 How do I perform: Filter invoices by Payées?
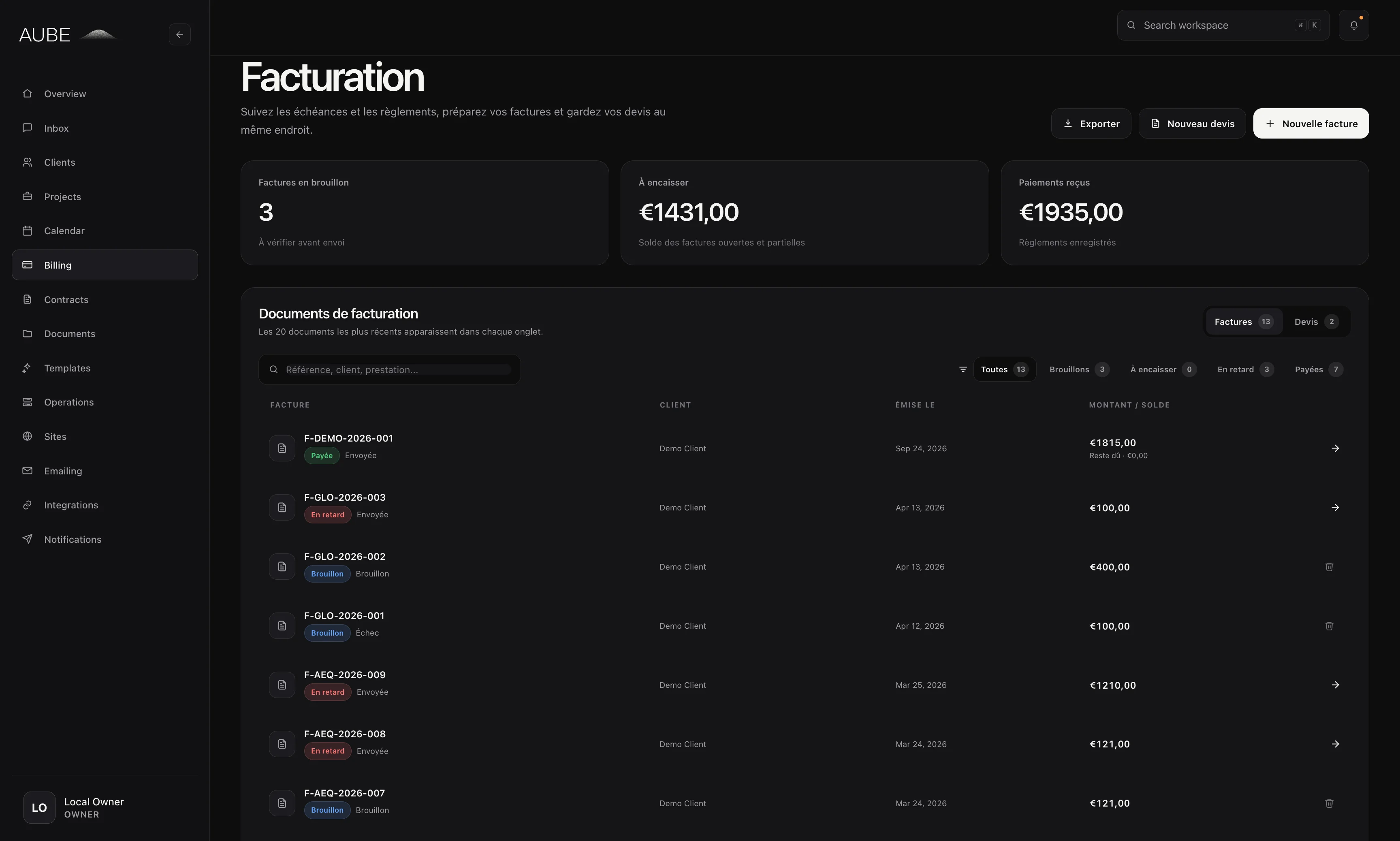click(1319, 369)
